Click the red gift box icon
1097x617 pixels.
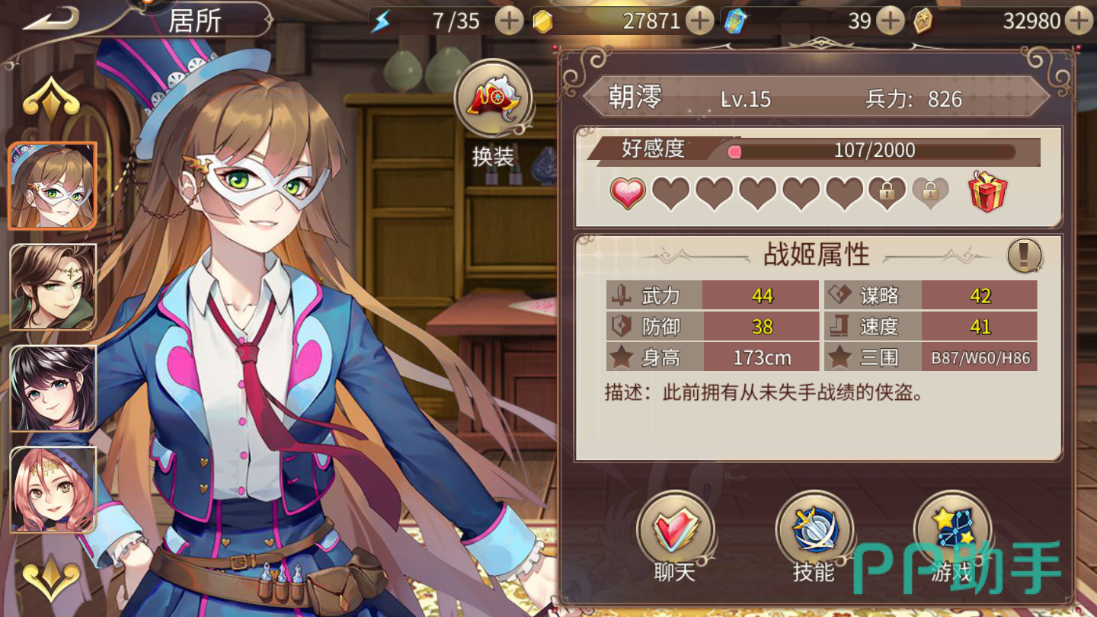(x=987, y=191)
